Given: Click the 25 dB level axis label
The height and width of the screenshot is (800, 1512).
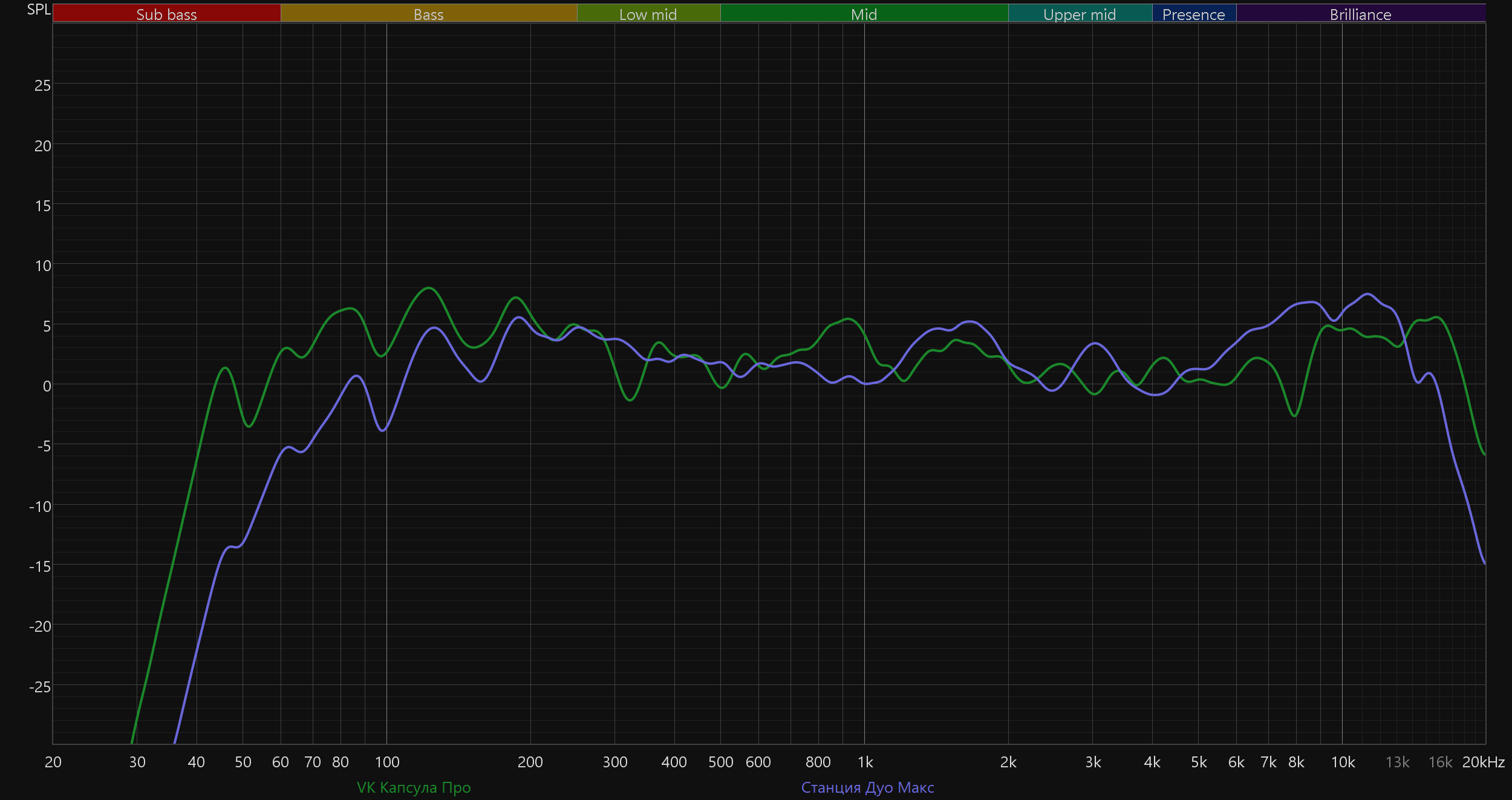Looking at the screenshot, I should click(42, 85).
